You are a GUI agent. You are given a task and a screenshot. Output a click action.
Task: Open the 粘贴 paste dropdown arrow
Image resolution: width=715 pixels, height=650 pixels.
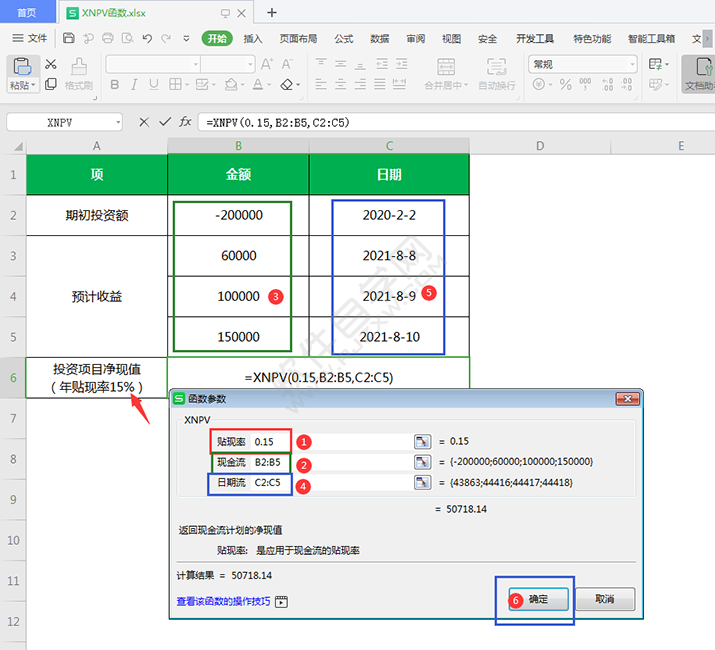click(34, 85)
